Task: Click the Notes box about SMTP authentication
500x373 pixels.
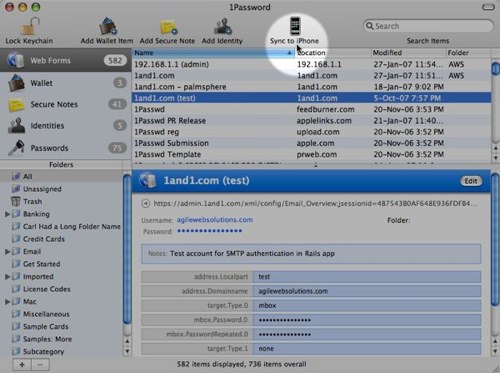Action: (x=311, y=254)
